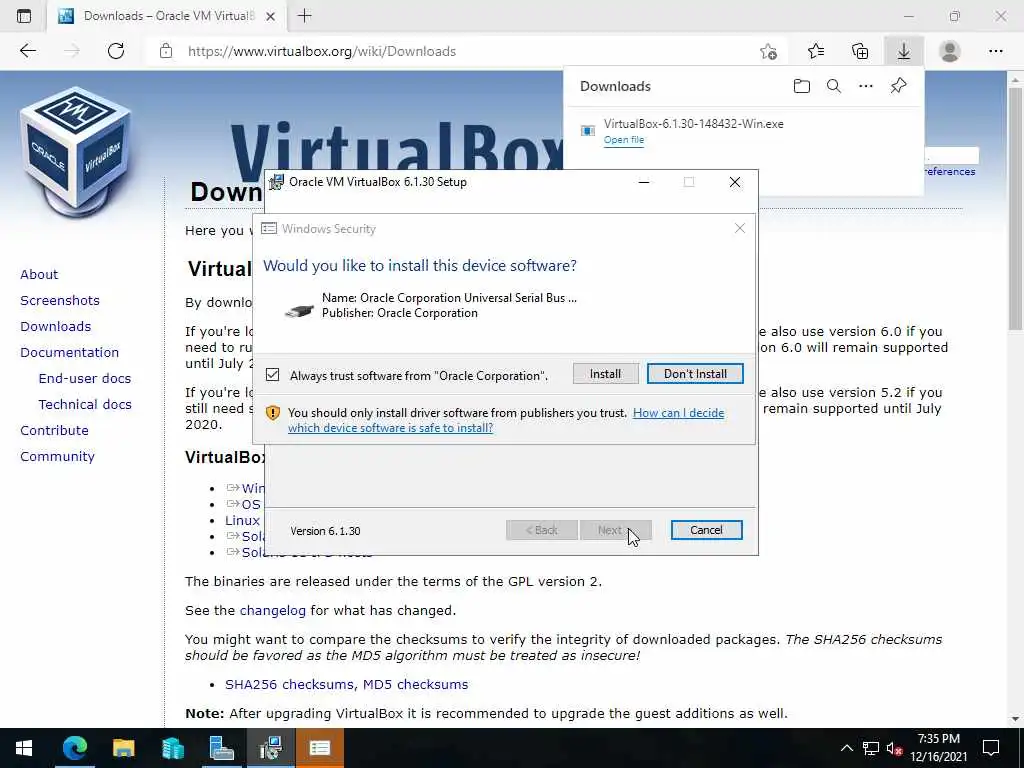
Task: Click Don't Install button
Action: tap(695, 374)
